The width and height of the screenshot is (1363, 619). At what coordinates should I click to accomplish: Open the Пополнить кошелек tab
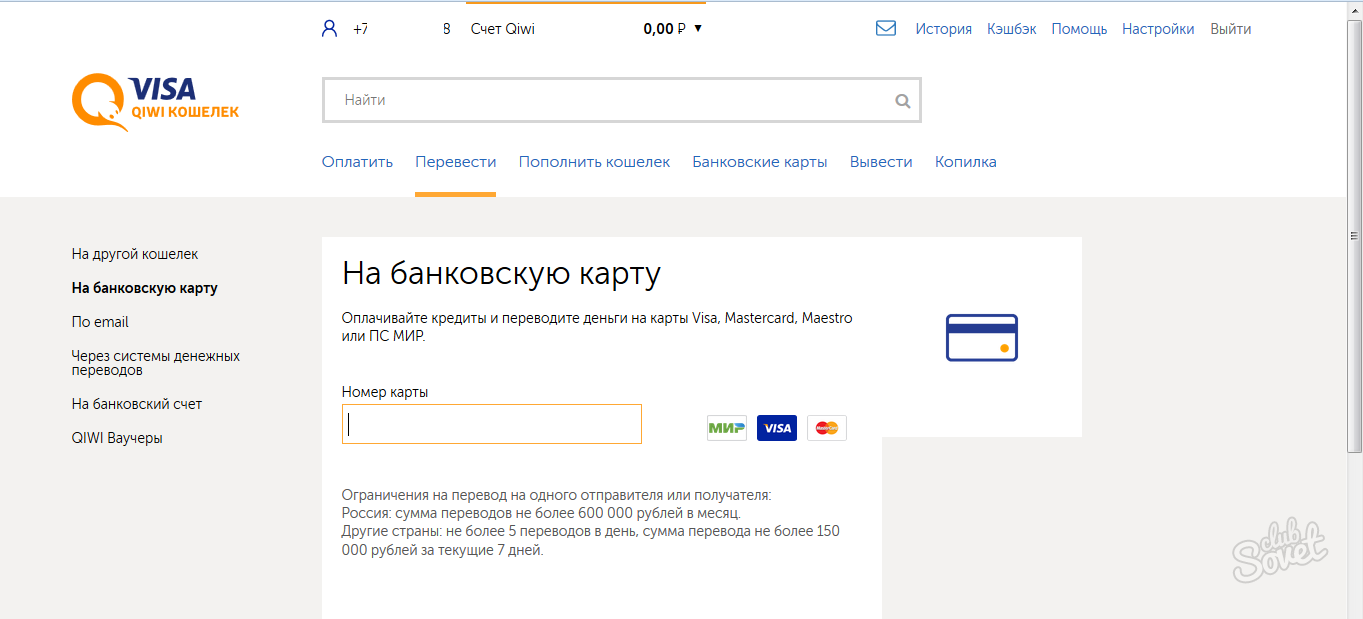(594, 162)
